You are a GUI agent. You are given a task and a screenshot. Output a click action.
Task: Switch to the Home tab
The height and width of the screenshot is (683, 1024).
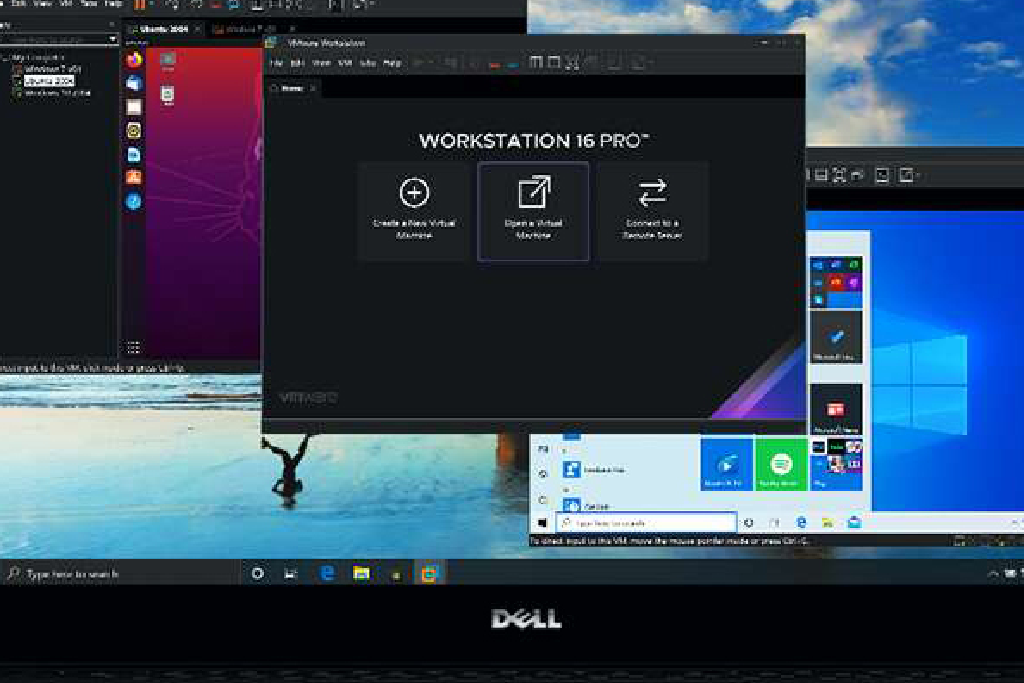[291, 88]
